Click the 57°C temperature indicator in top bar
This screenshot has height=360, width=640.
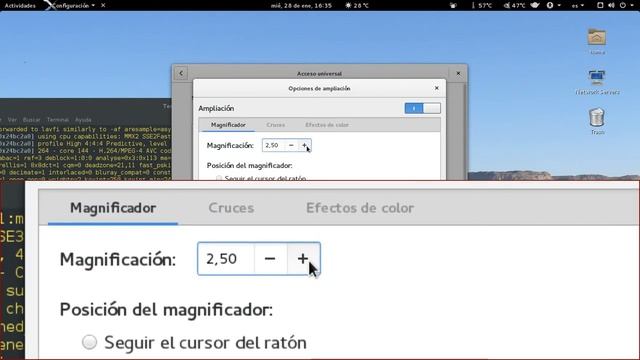pos(482,5)
